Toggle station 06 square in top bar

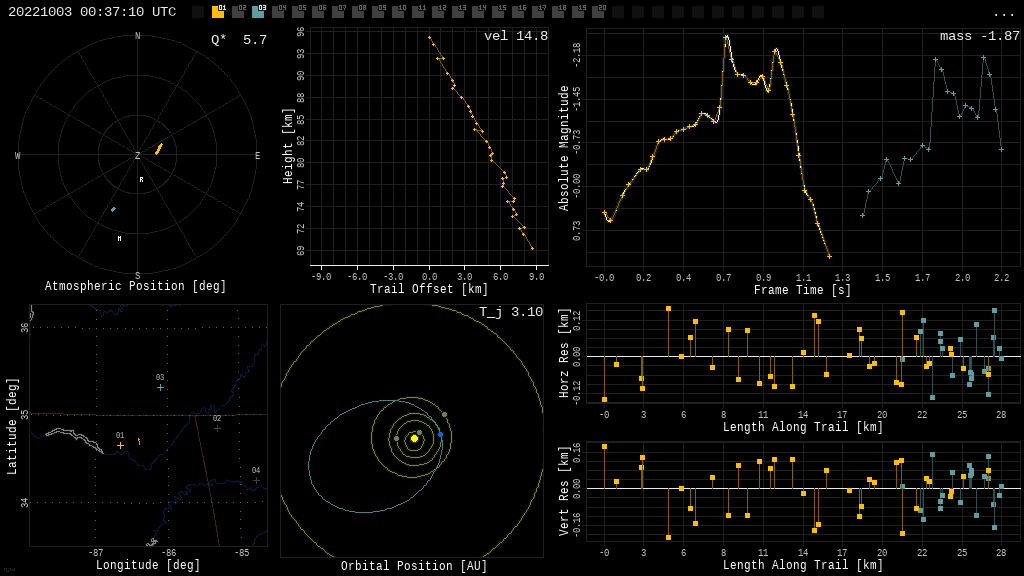(x=318, y=12)
